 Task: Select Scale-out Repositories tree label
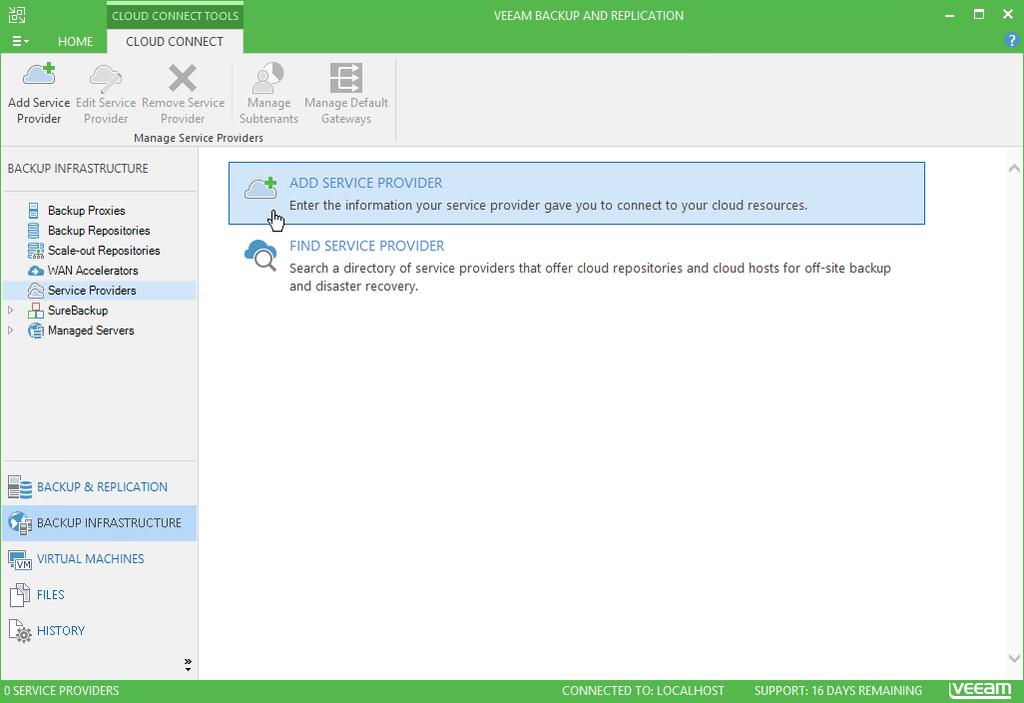[104, 250]
